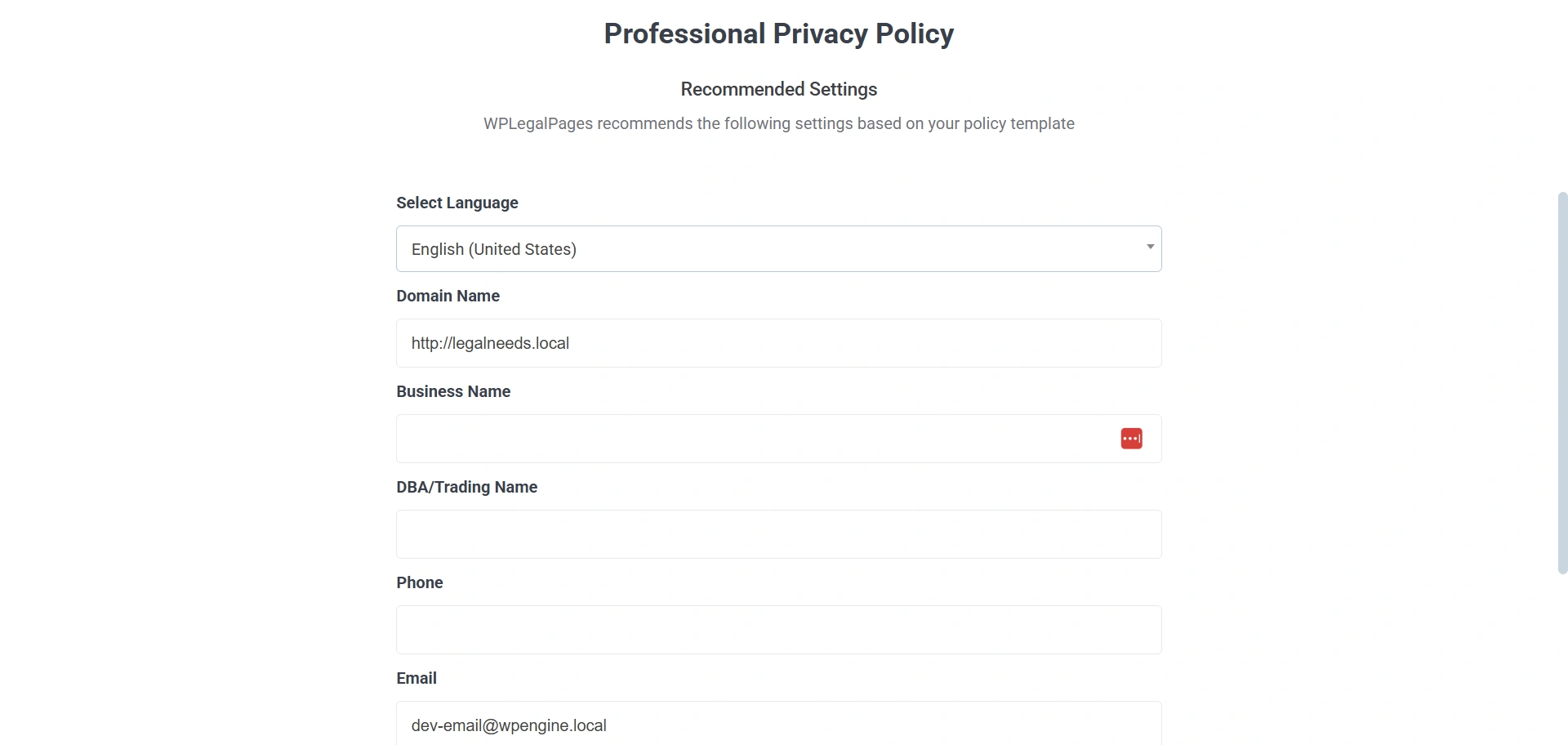This screenshot has height=745, width=1568.
Task: Focus the Email field containing dev-email@wpengine.local
Action: (778, 725)
